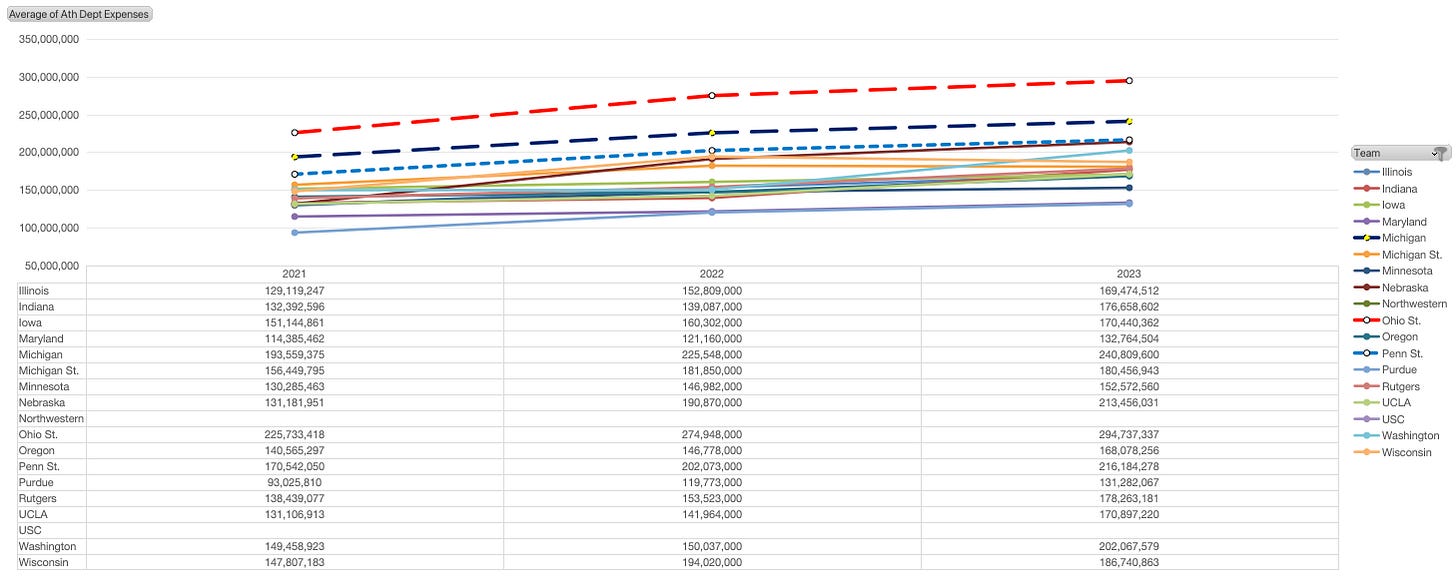1456x579 pixels.
Task: Click Northwestern row label in data table
Action: pyautogui.click(x=51, y=418)
